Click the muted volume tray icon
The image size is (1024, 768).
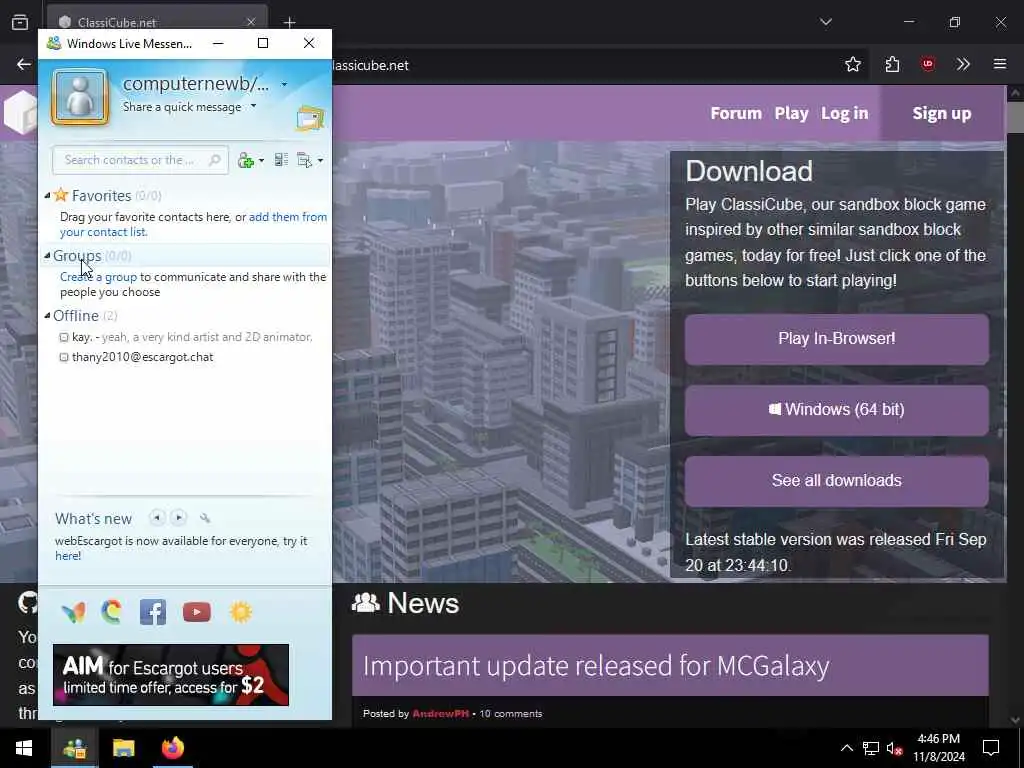coord(894,748)
